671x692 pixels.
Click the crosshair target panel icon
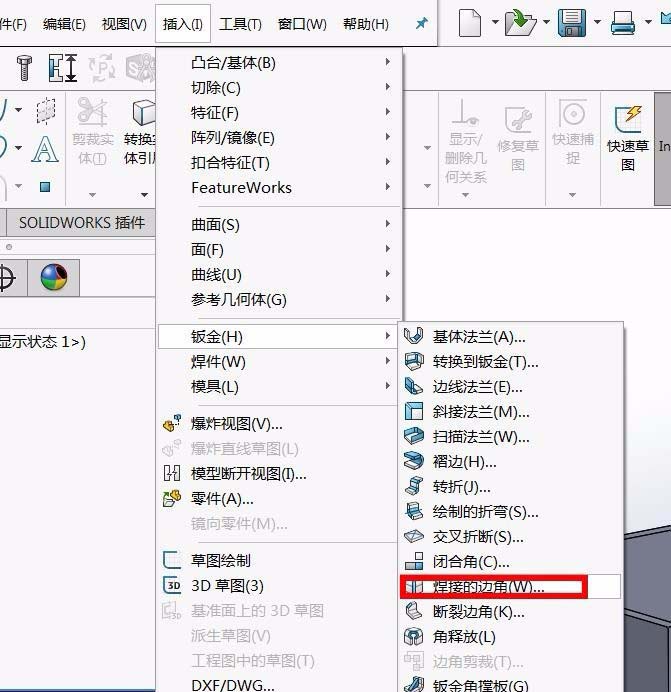(x=6, y=278)
